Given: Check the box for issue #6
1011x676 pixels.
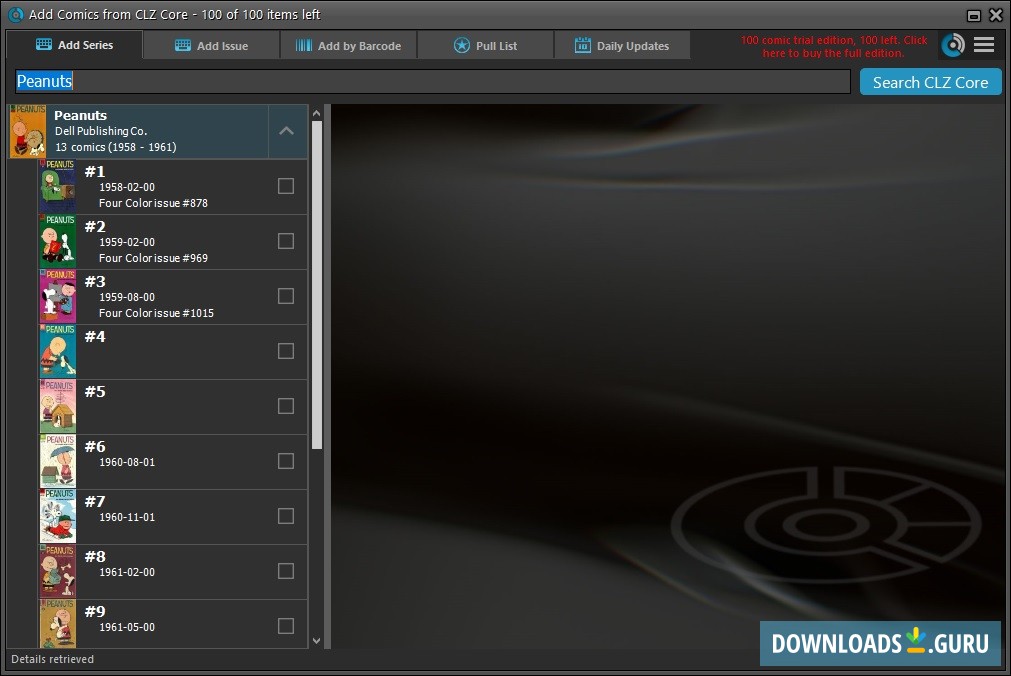Looking at the screenshot, I should 286,461.
